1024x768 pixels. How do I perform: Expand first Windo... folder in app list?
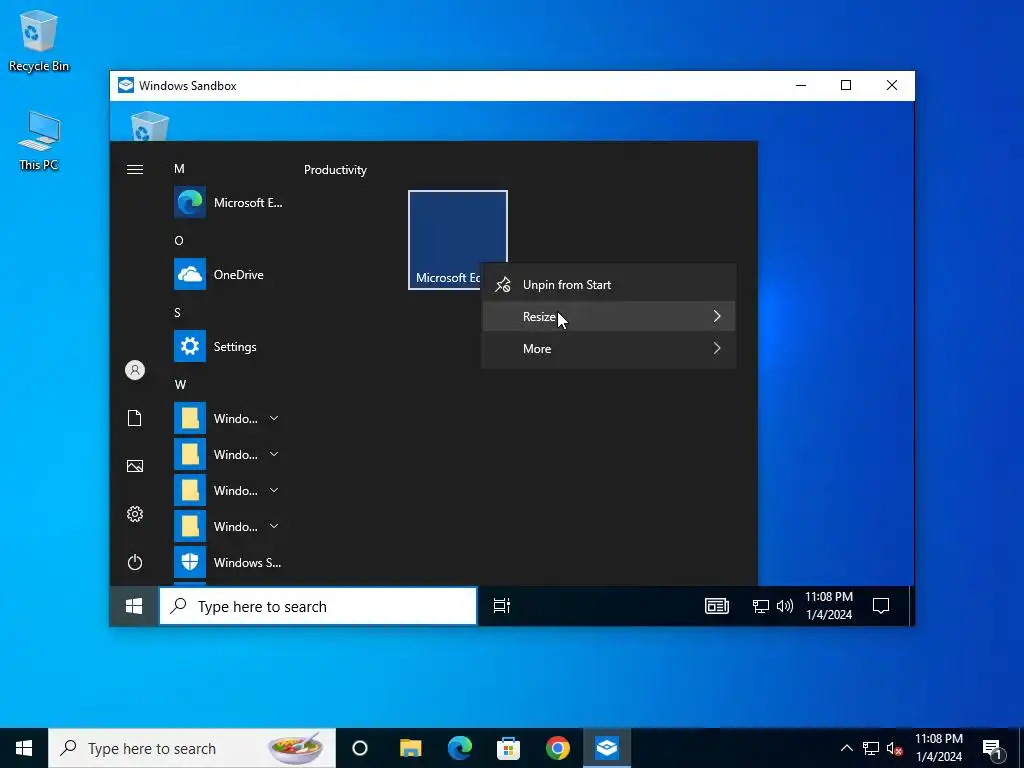click(274, 418)
